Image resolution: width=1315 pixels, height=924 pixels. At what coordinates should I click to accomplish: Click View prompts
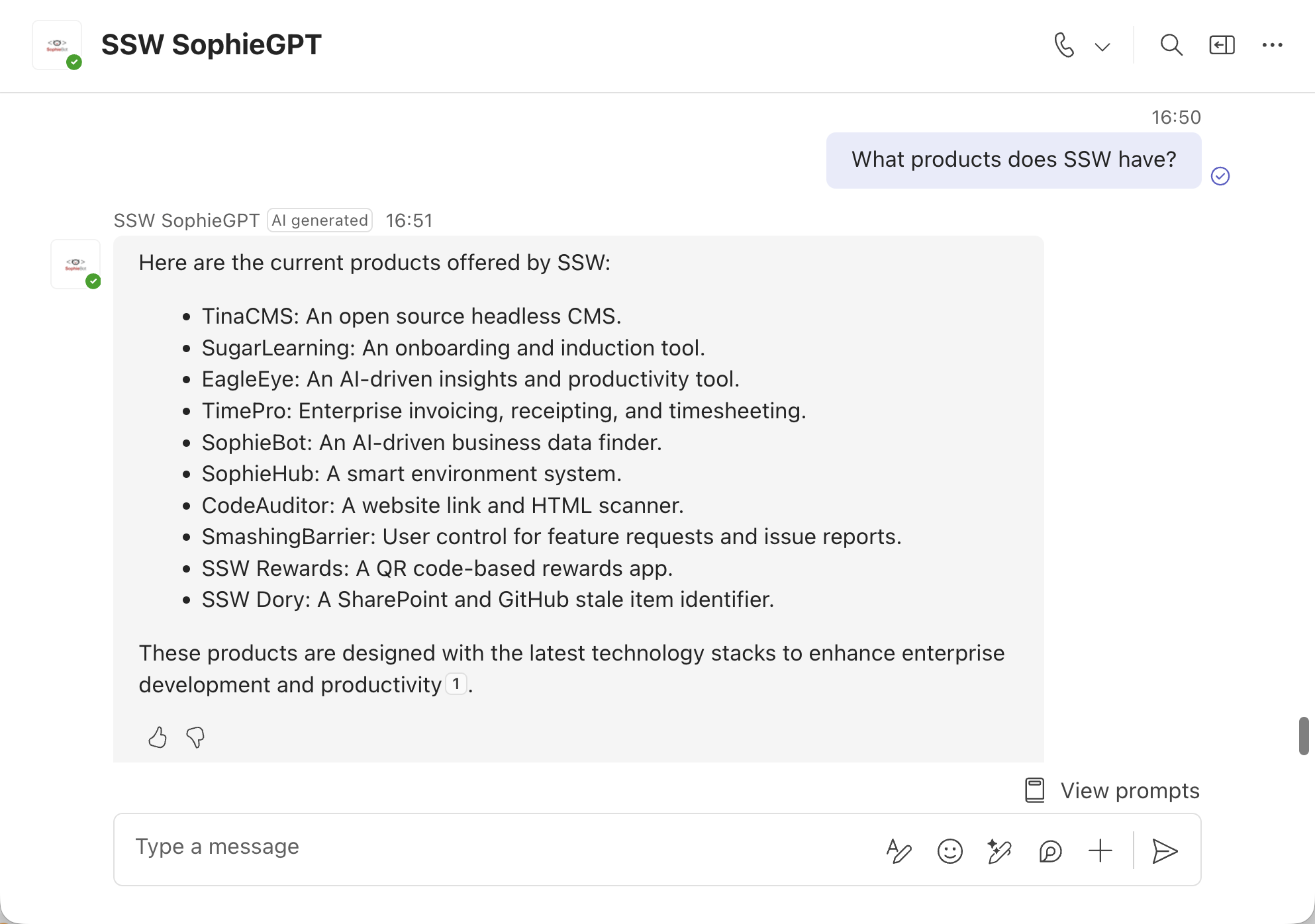pyautogui.click(x=1112, y=790)
